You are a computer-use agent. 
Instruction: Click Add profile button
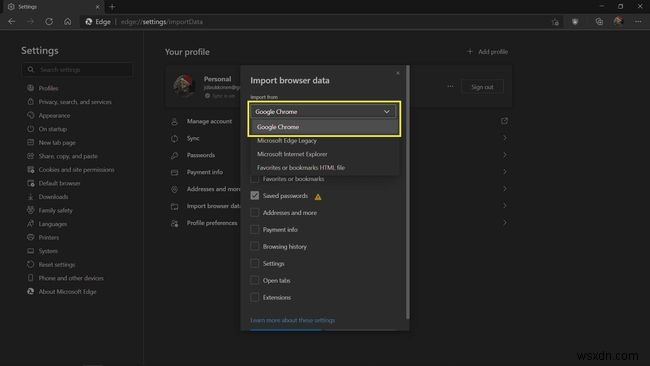(x=488, y=52)
